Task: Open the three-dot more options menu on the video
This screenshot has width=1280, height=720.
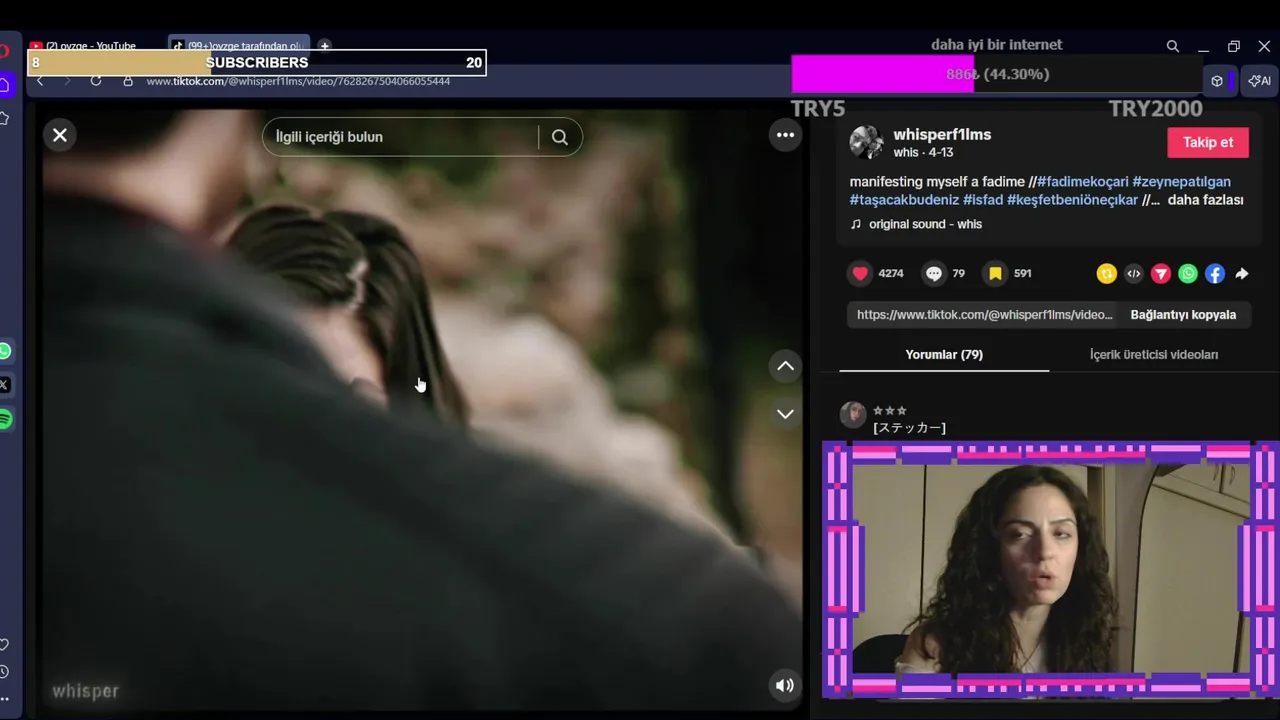Action: (785, 135)
